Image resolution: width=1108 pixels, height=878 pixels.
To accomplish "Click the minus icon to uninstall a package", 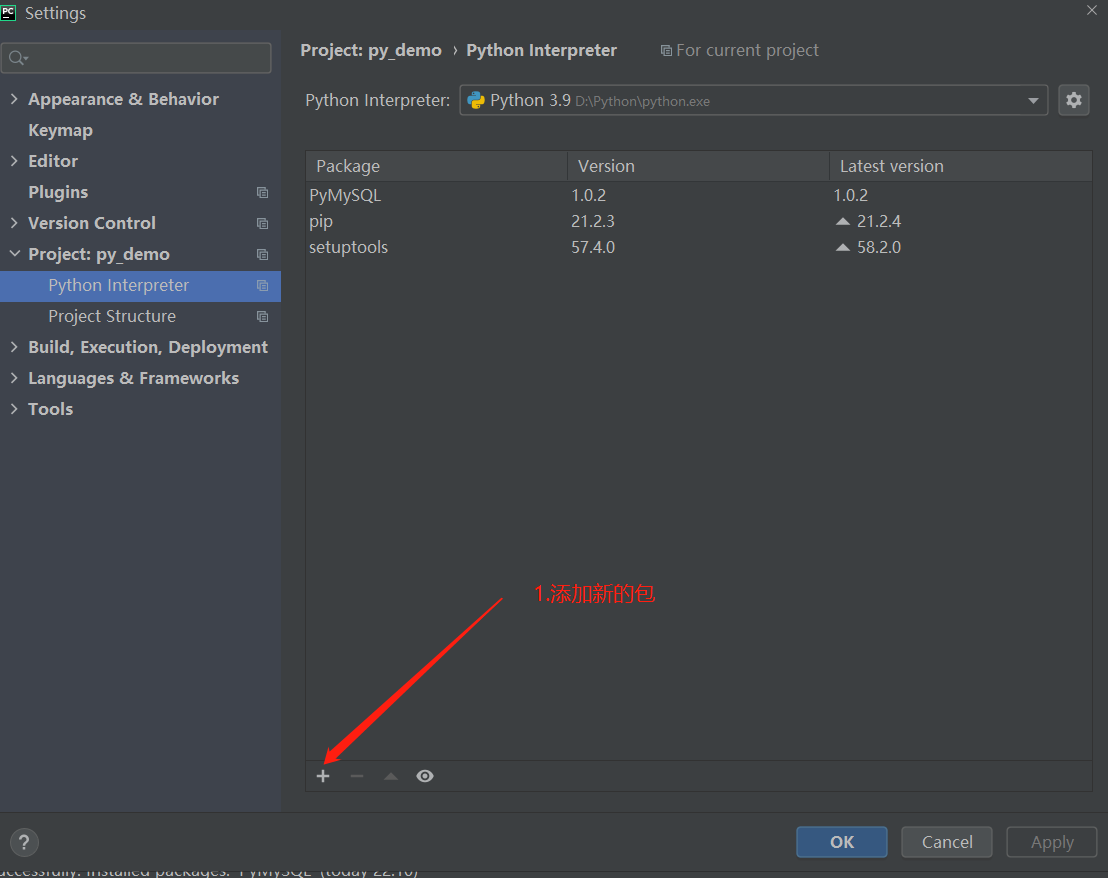I will (357, 776).
